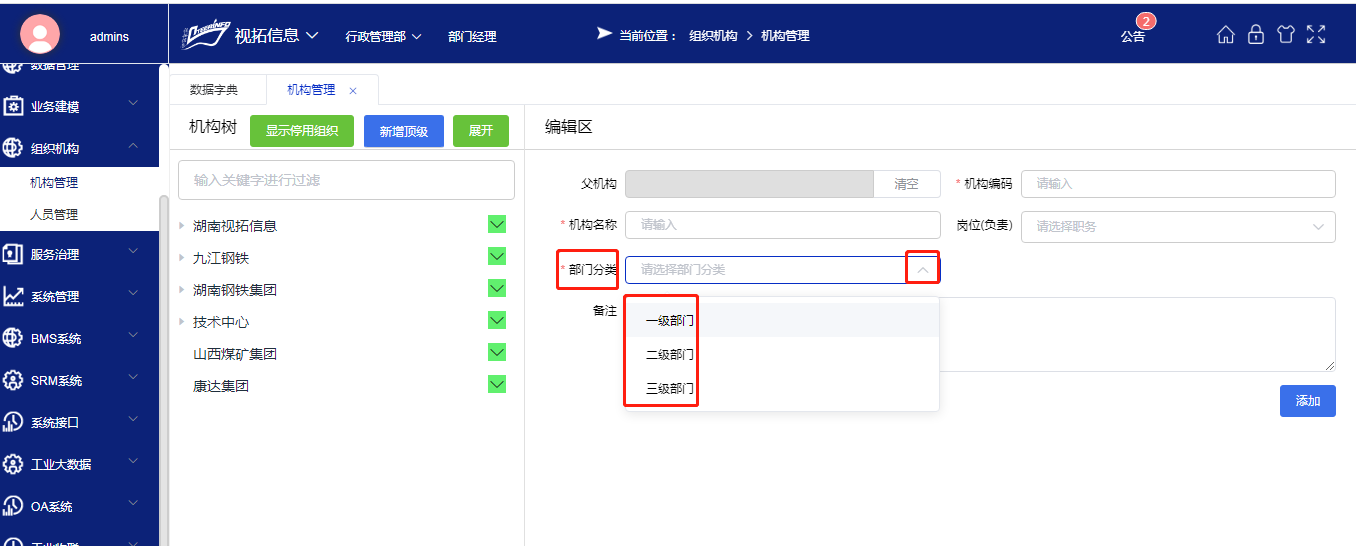Select 康达集团 in tree

(x=221, y=386)
